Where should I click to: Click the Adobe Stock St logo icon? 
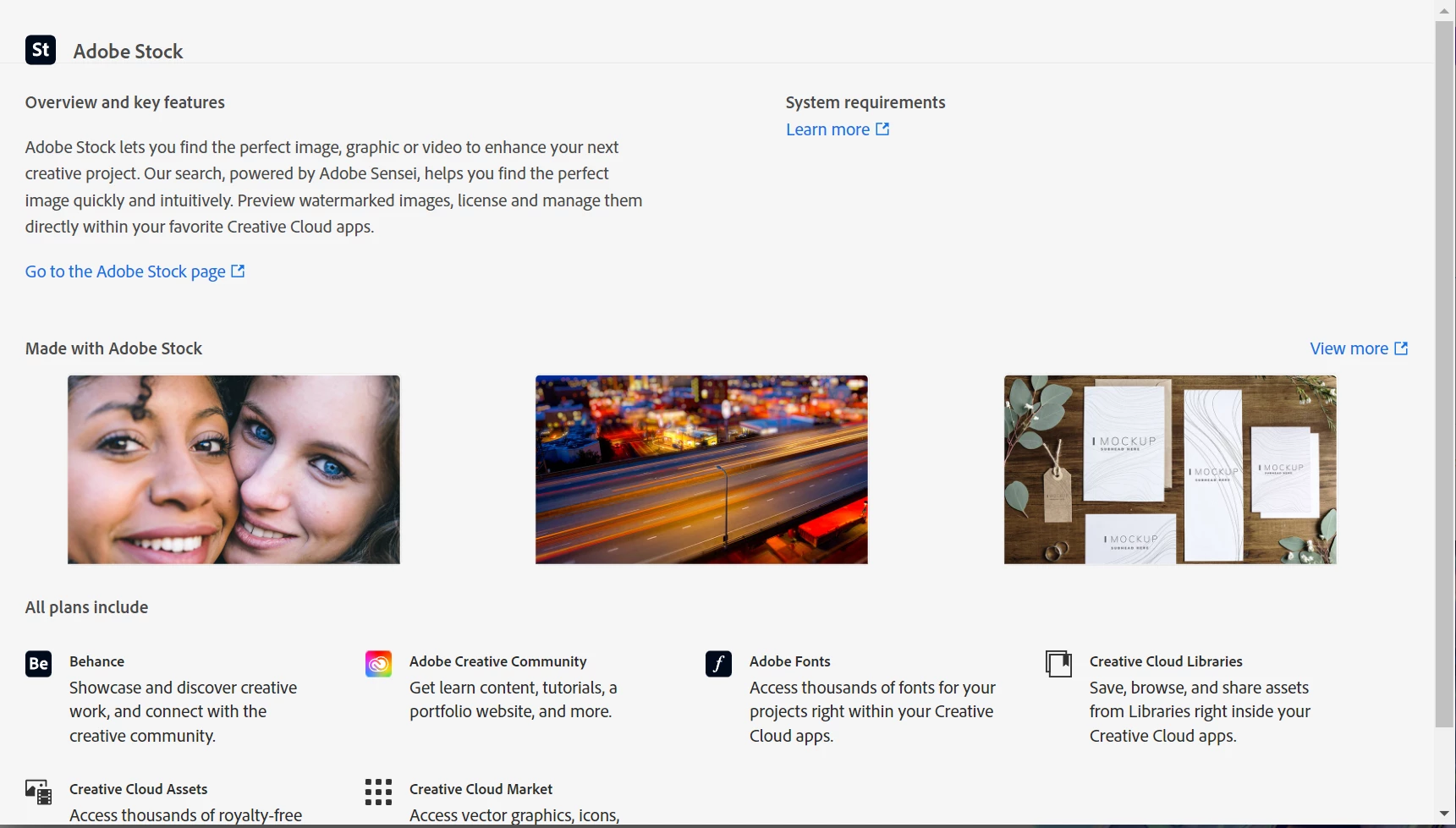[x=41, y=50]
